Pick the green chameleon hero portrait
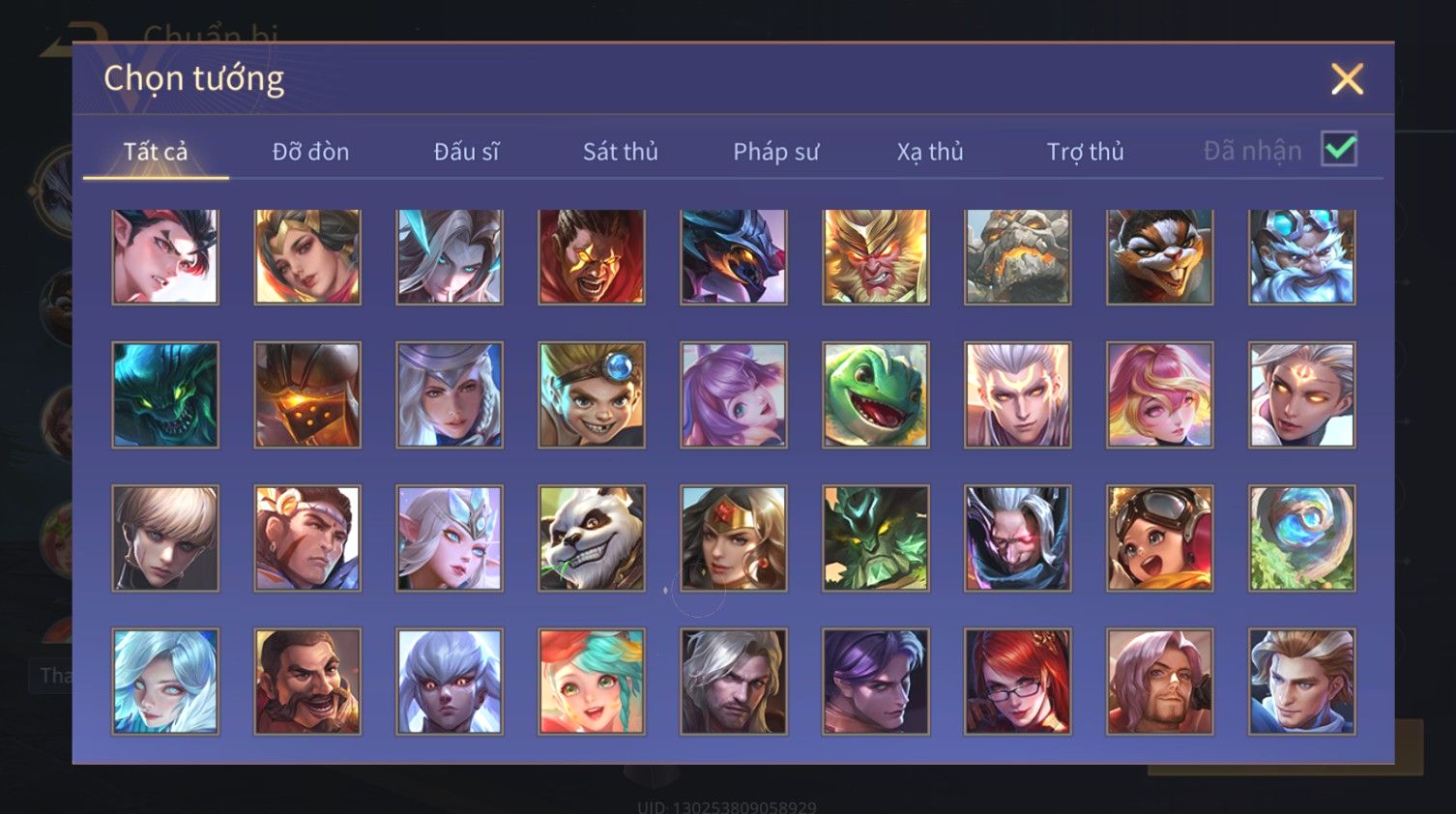The width and height of the screenshot is (1456, 814). click(876, 394)
